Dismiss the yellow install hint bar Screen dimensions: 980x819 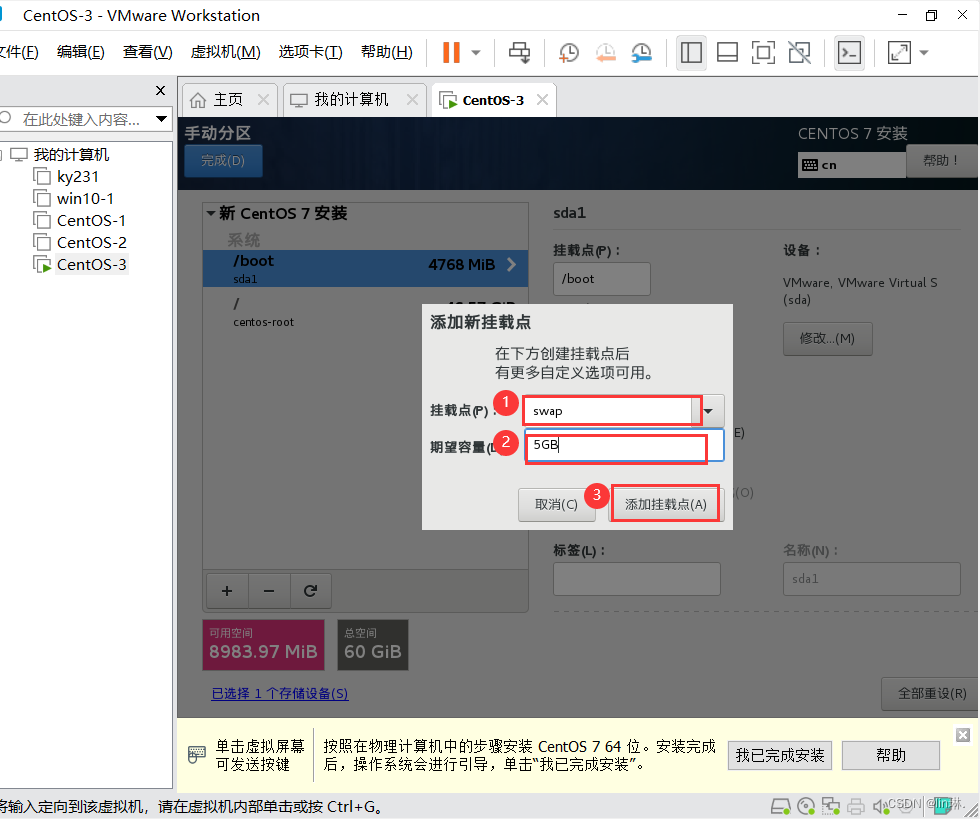pyautogui.click(x=963, y=735)
